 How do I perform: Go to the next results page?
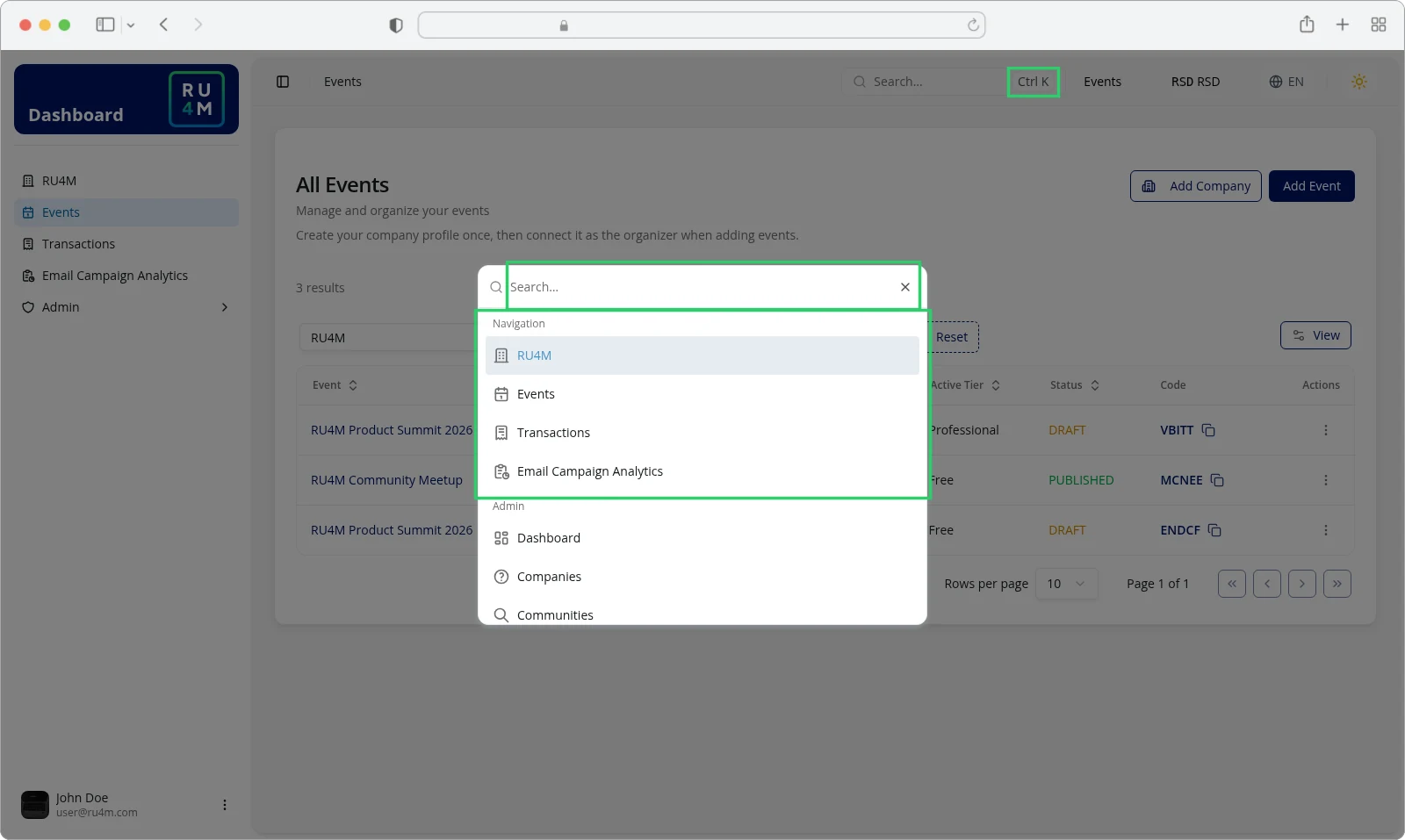(x=1302, y=584)
